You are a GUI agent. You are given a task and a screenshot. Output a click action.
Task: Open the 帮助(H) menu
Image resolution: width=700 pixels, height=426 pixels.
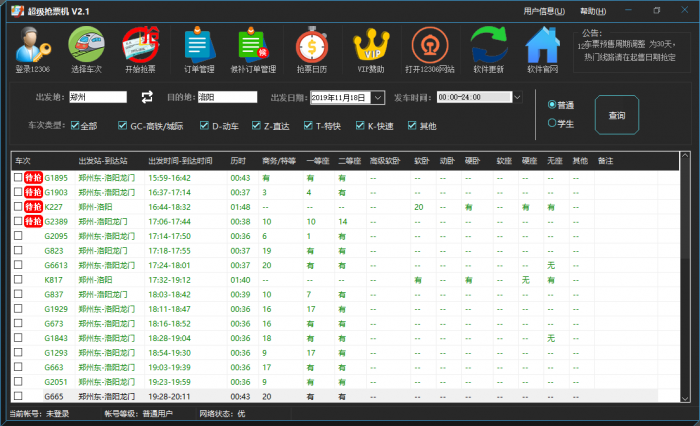593,11
